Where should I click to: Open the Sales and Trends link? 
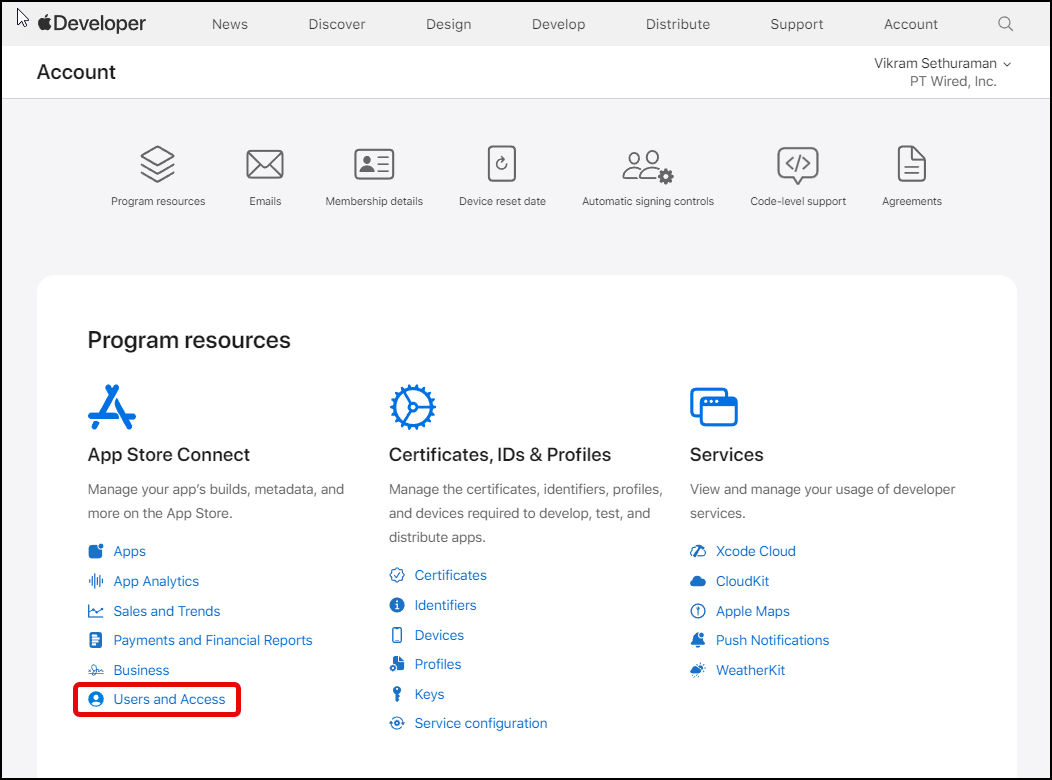pos(166,611)
